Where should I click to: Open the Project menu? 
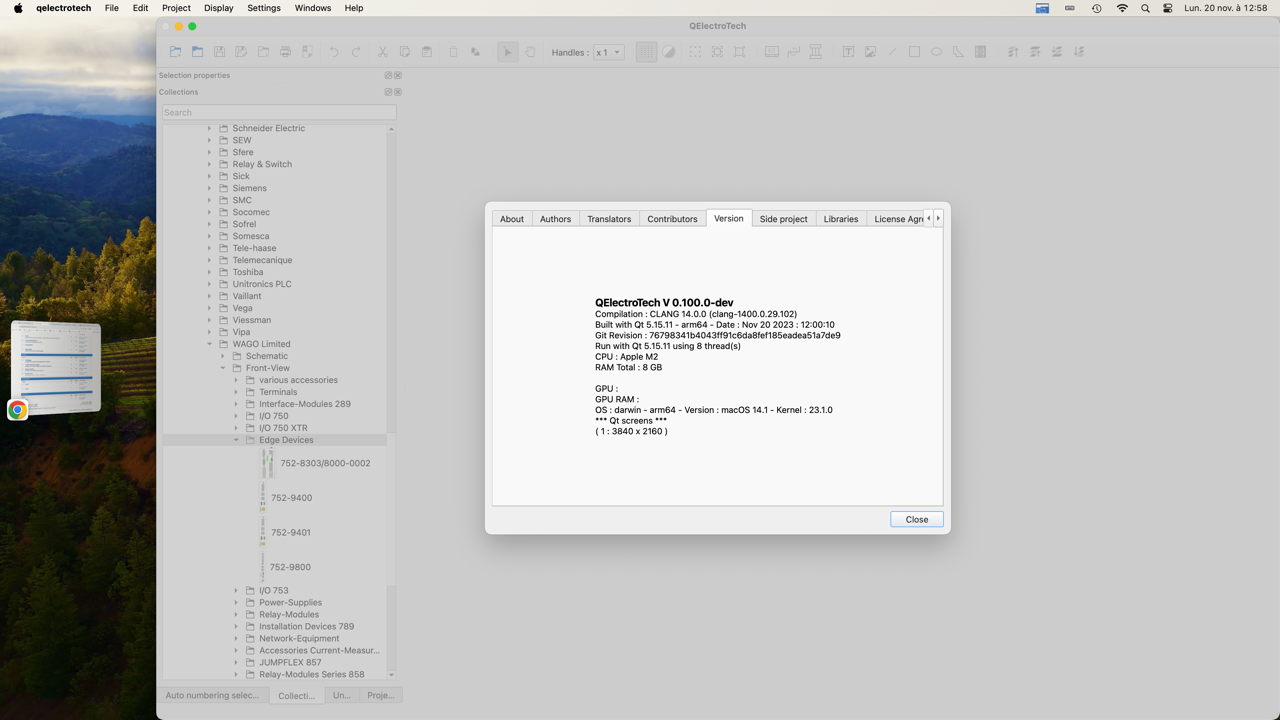[x=176, y=8]
